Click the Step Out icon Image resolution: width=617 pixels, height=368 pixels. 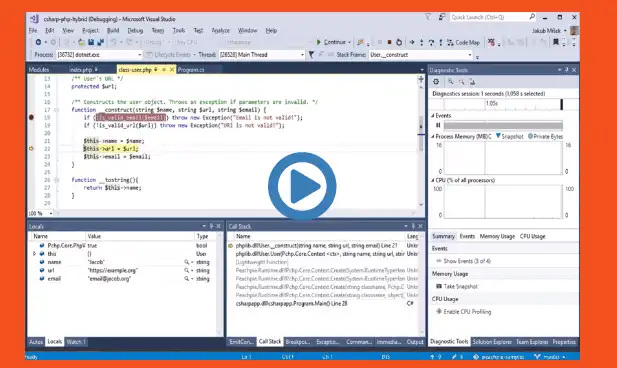[440, 42]
